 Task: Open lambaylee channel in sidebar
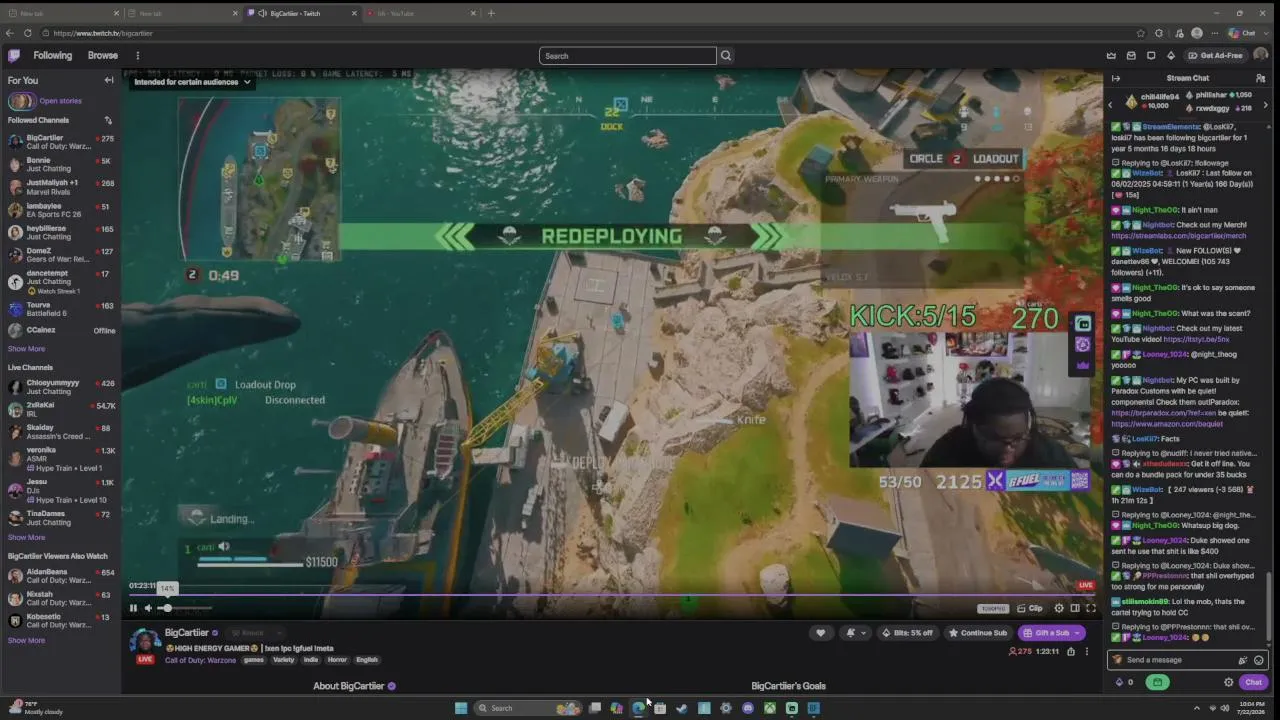tap(61, 211)
